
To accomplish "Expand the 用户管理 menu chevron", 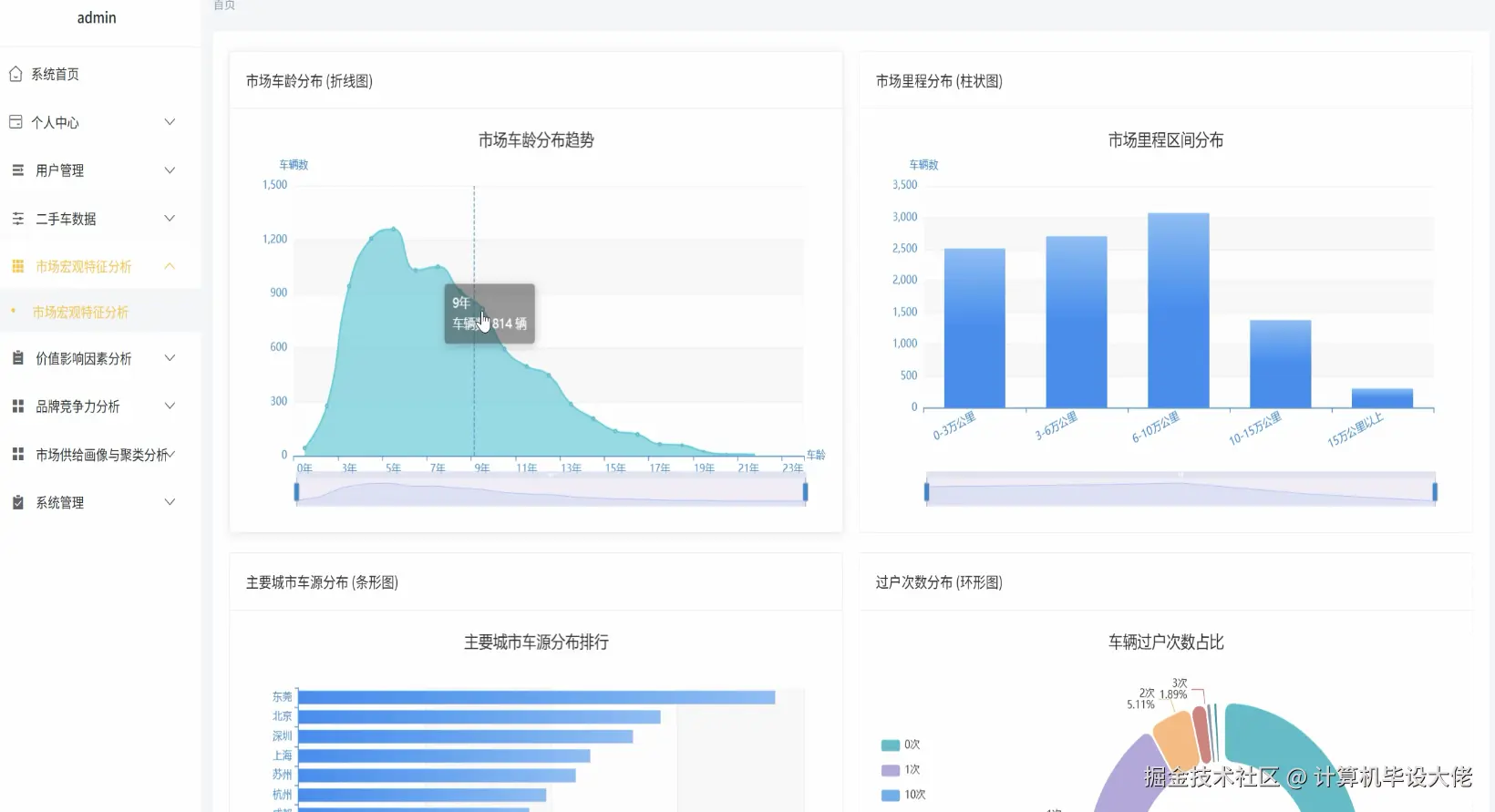I will (x=170, y=170).
